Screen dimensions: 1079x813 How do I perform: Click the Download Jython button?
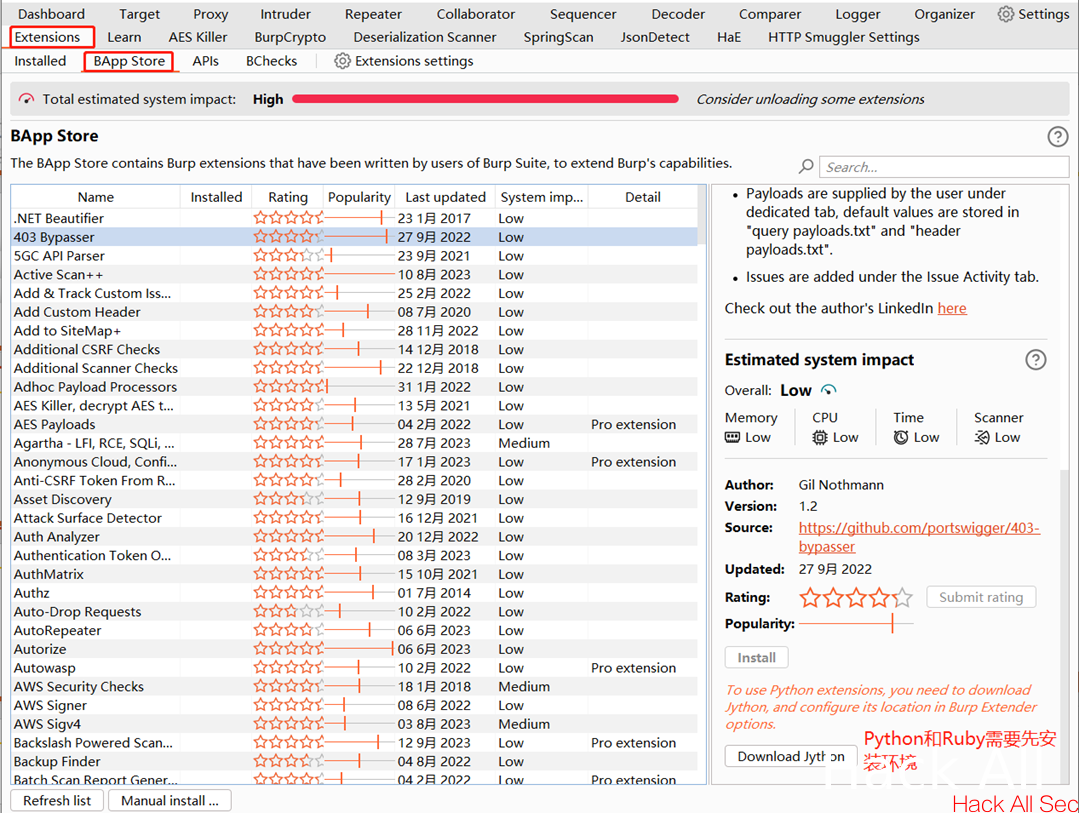pos(791,756)
